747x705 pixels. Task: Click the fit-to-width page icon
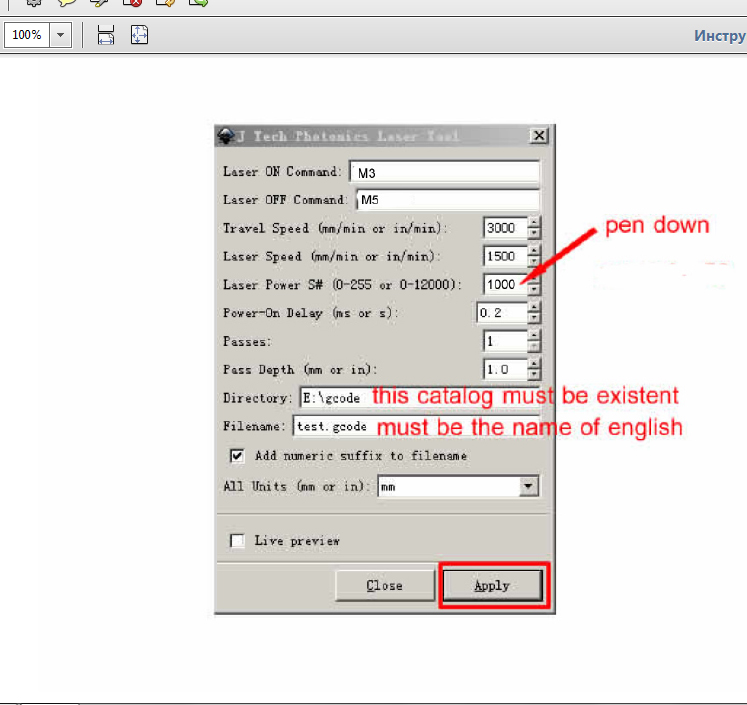coord(105,35)
